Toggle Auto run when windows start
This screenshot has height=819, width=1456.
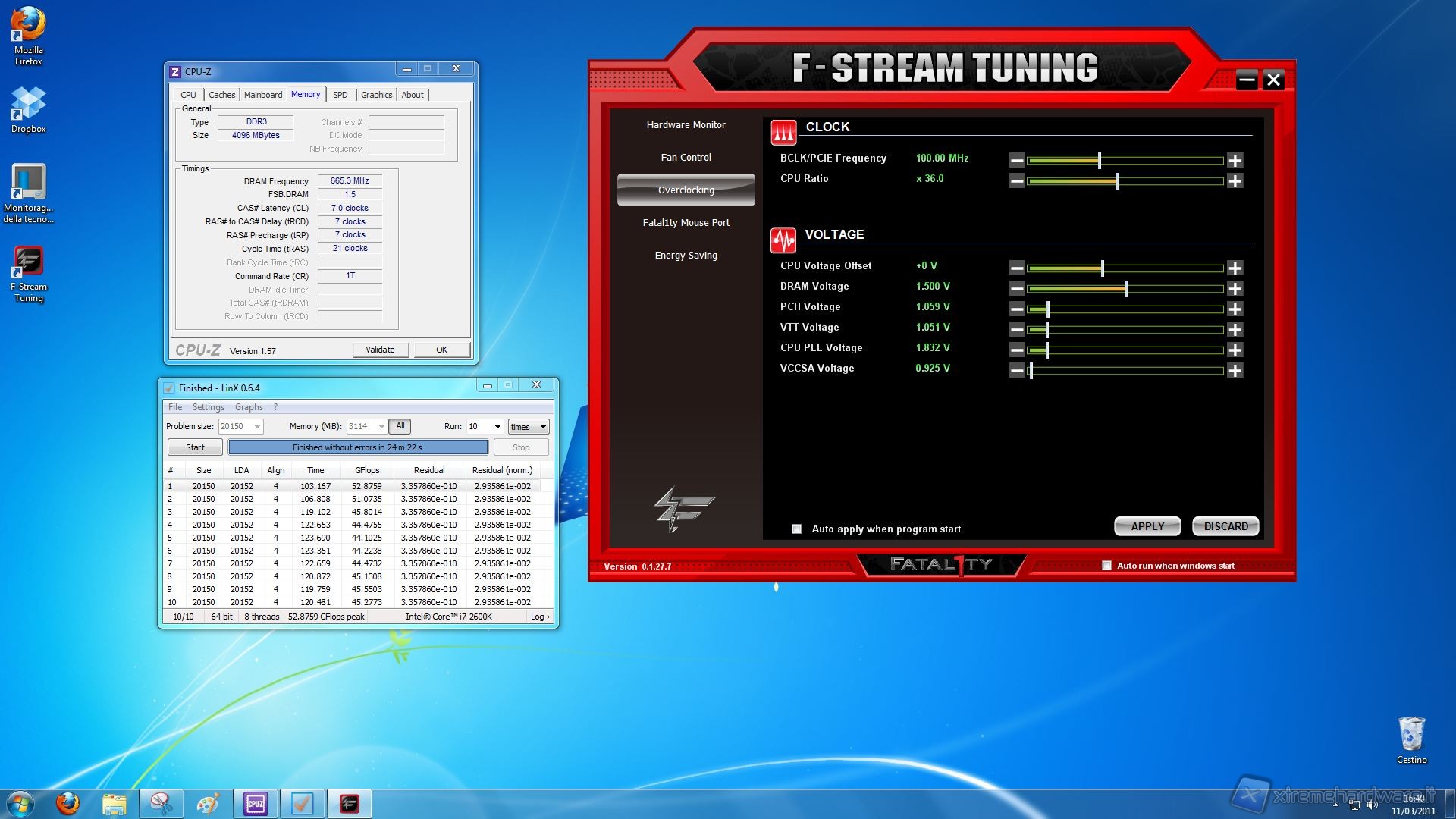click(1106, 566)
